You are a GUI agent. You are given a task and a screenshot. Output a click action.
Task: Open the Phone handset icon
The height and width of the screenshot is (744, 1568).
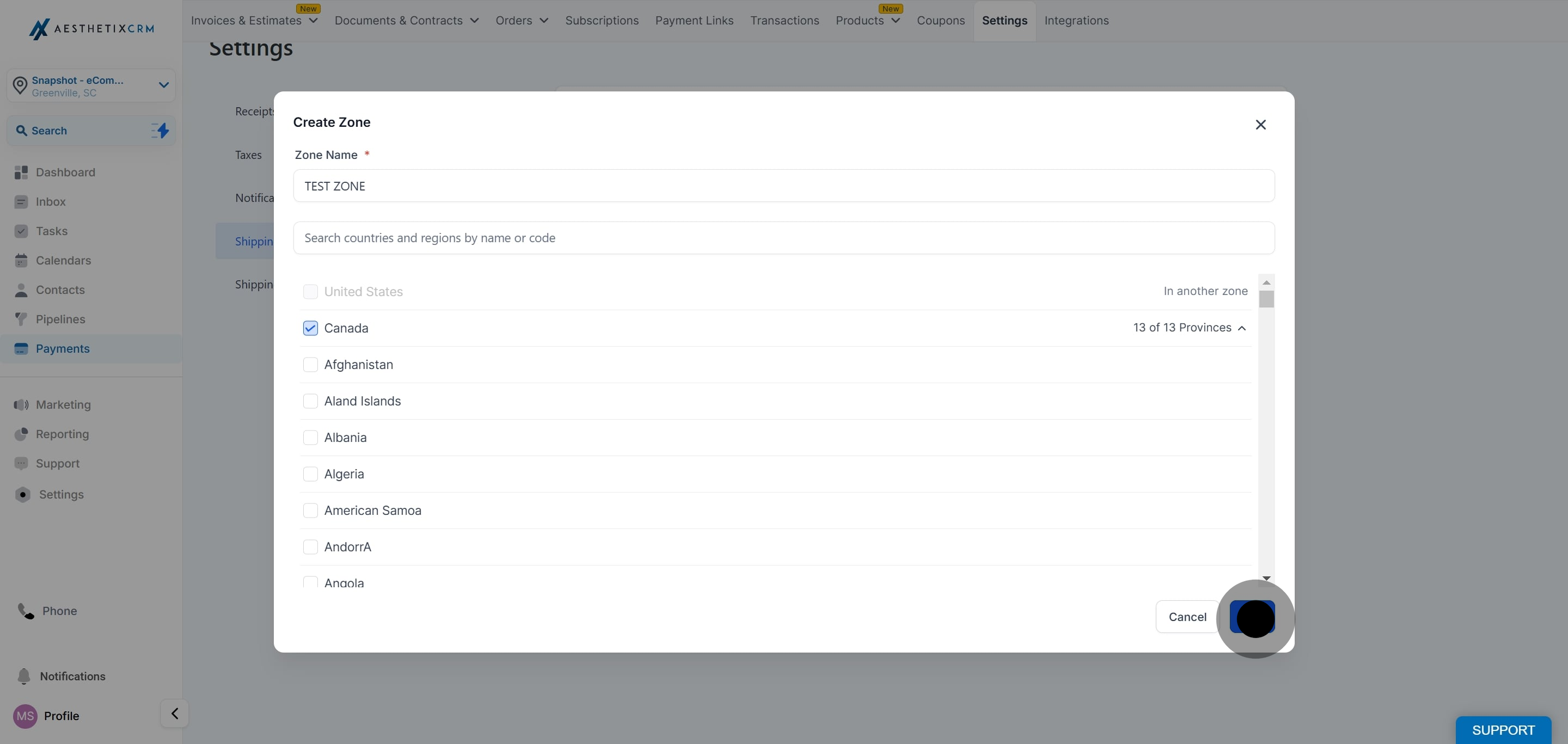pyautogui.click(x=26, y=611)
